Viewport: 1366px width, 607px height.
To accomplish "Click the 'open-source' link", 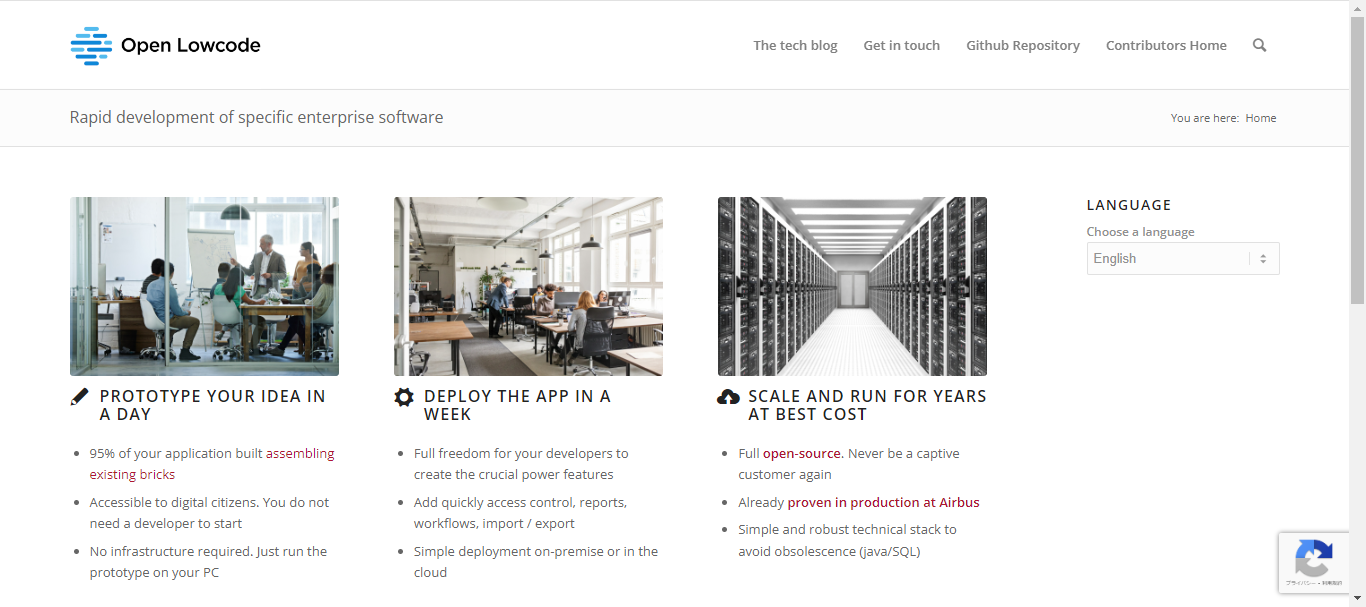I will coord(803,453).
